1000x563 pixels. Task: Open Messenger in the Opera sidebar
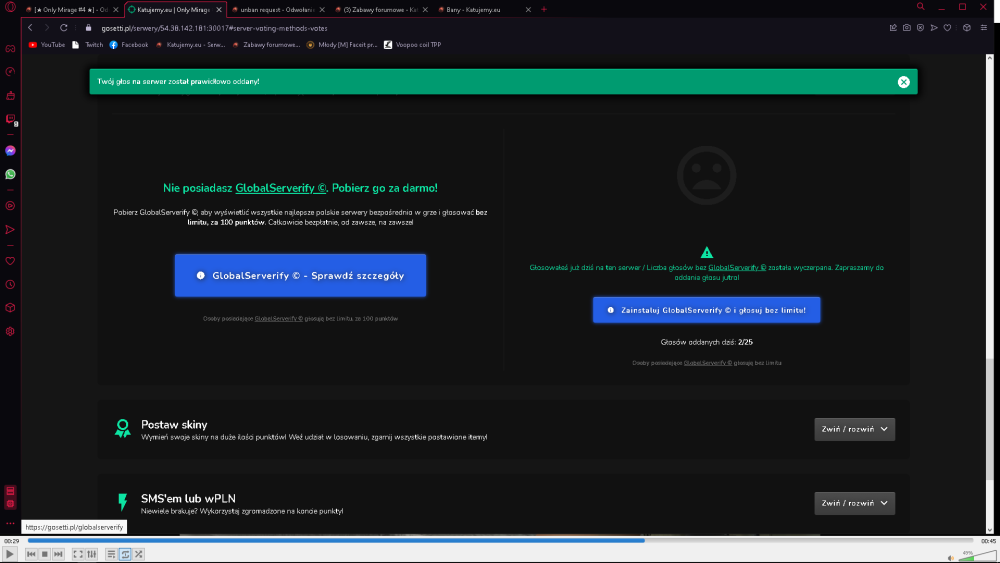[10, 150]
